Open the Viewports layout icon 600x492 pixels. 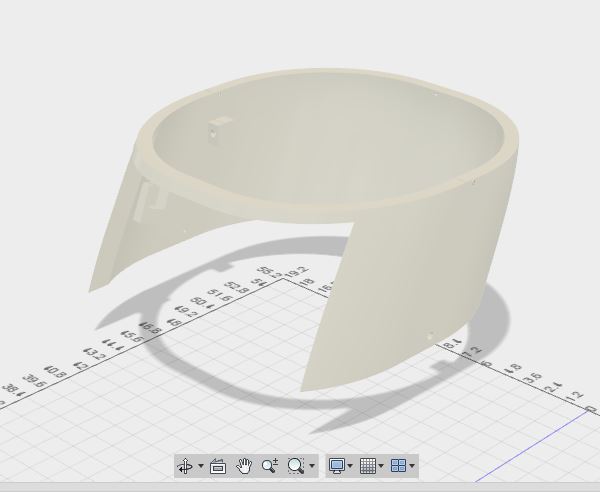click(398, 466)
